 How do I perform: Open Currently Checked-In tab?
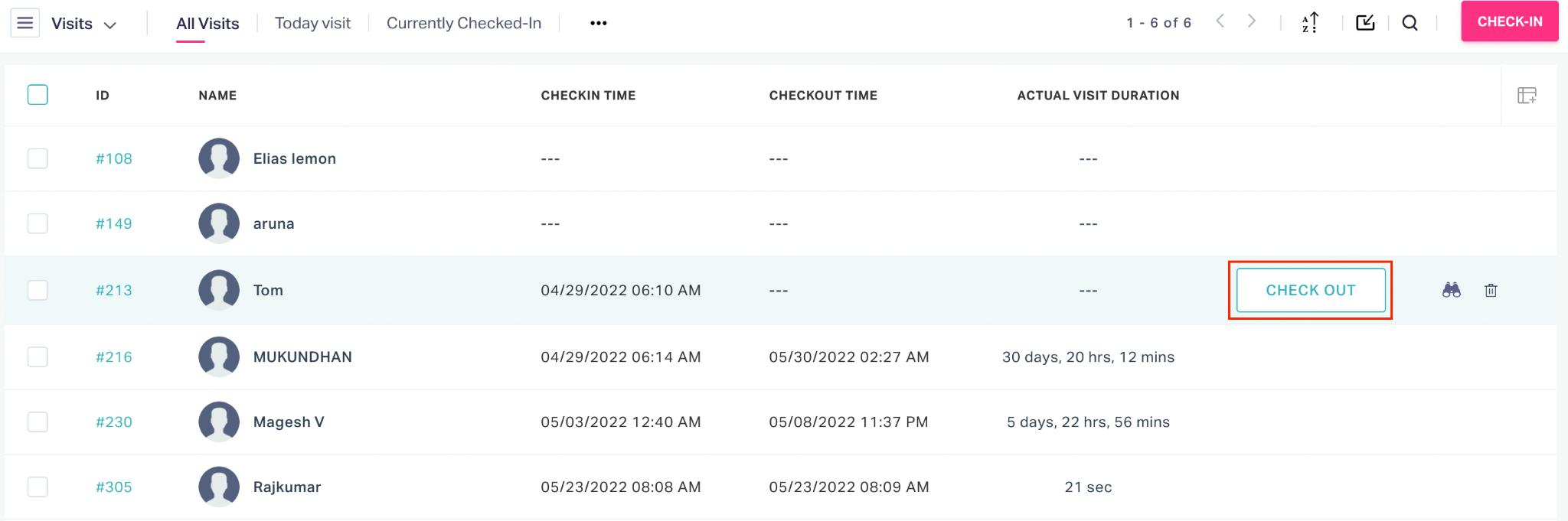(464, 23)
